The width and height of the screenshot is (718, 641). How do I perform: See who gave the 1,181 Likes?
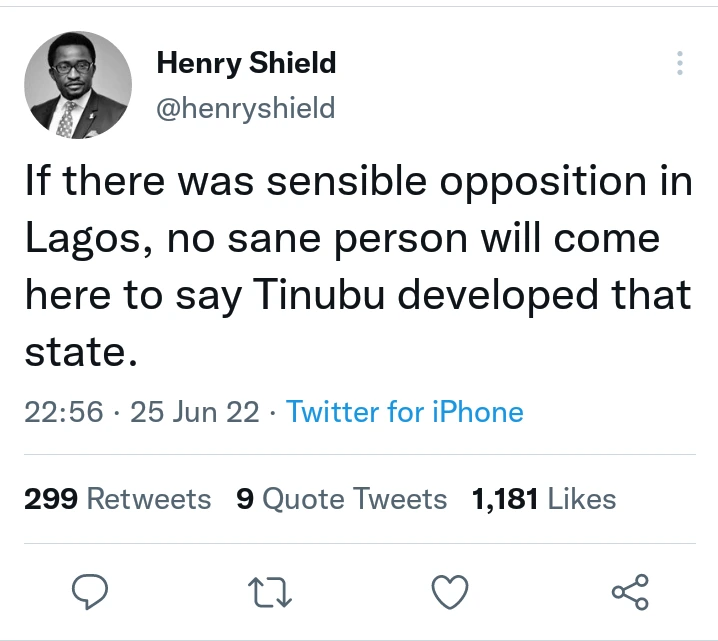tap(544, 498)
